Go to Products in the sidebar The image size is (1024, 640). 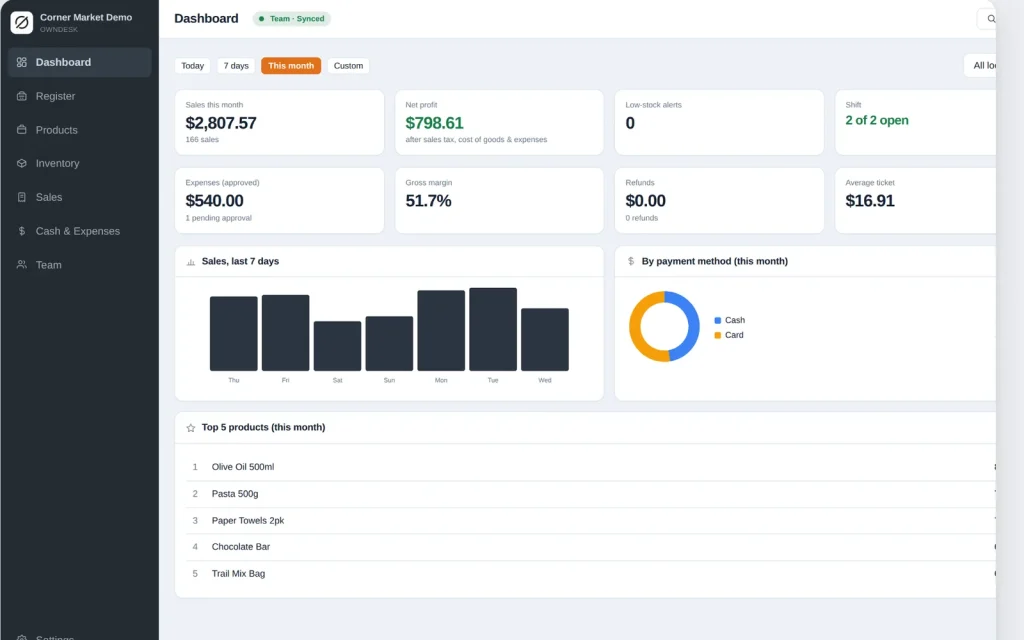pos(80,130)
